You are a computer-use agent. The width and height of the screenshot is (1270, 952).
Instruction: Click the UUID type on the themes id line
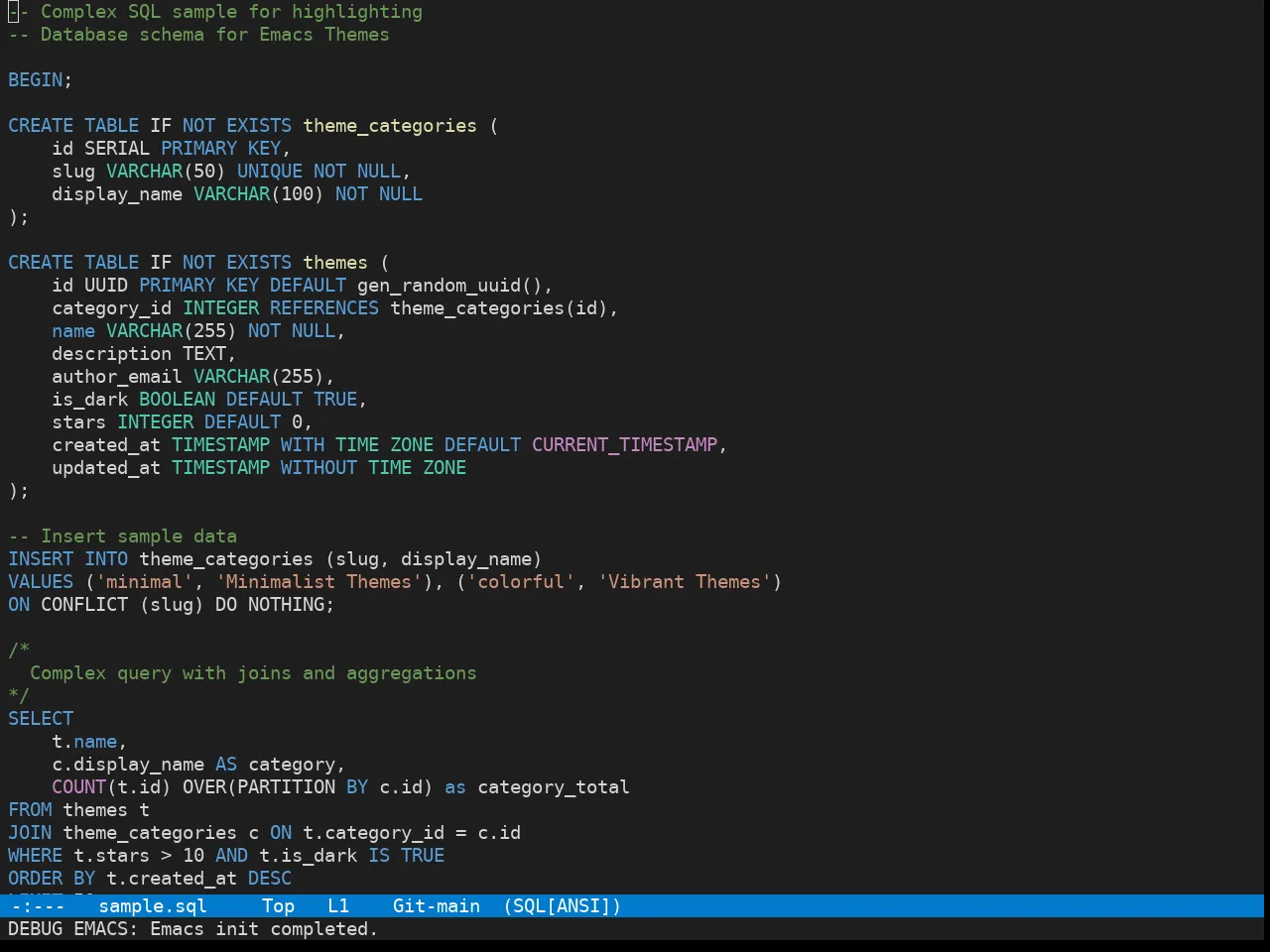pos(106,286)
